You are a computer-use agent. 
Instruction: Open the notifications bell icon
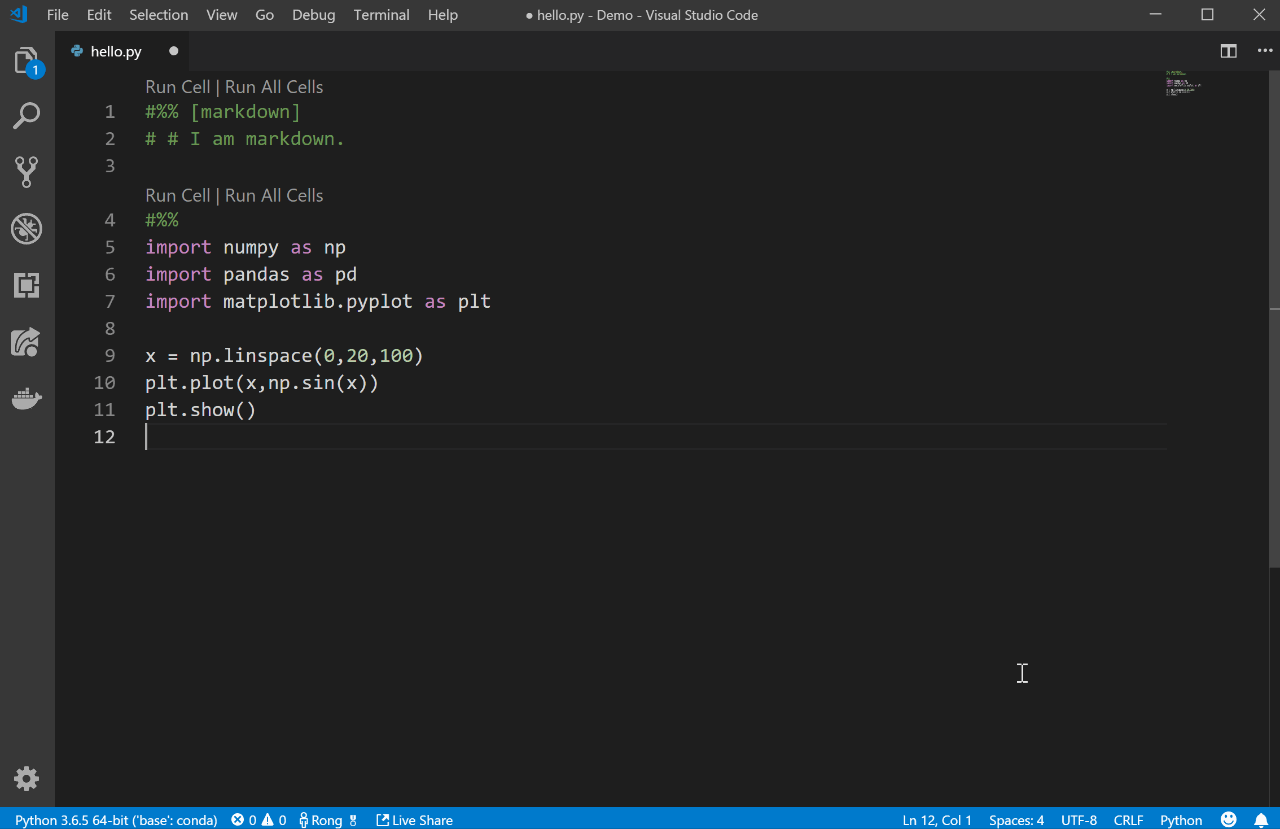coord(1261,820)
